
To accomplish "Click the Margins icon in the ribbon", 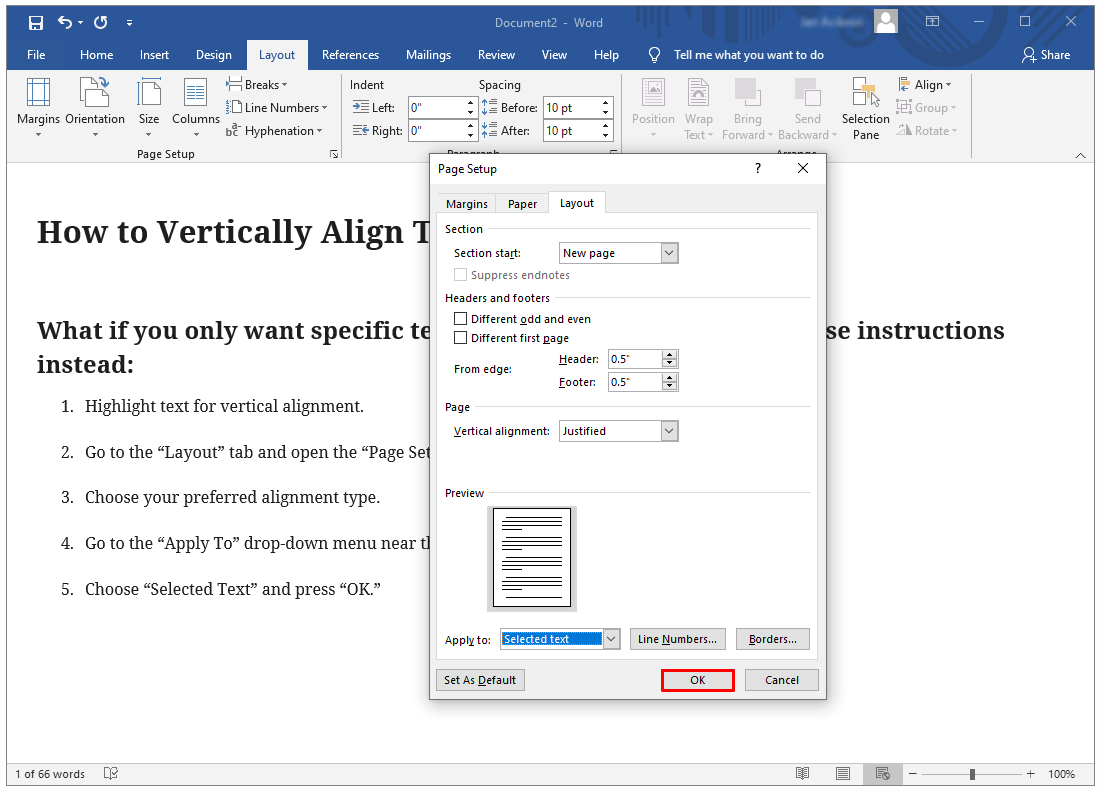I will (x=38, y=94).
